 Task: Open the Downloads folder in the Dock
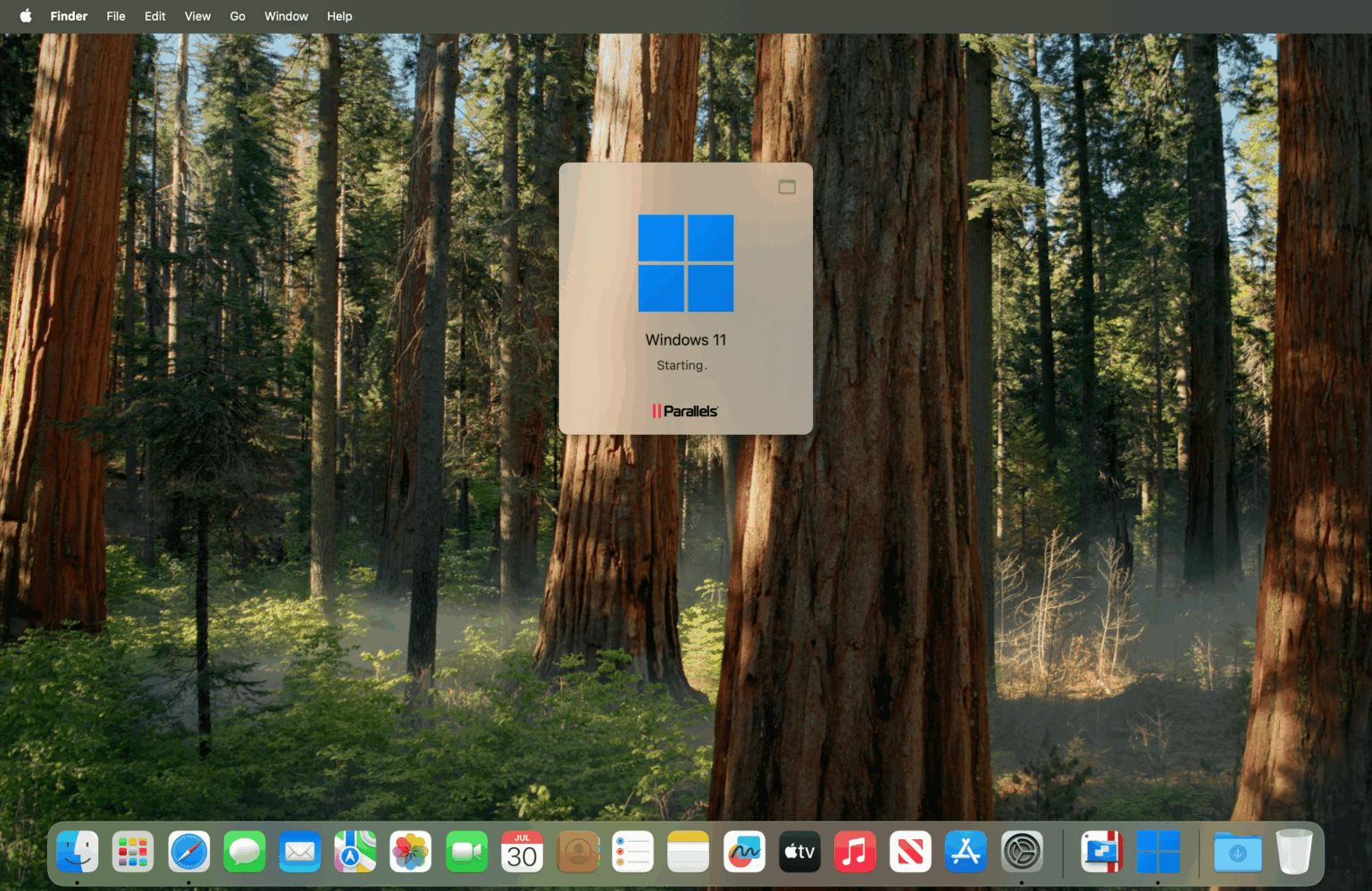click(1236, 851)
